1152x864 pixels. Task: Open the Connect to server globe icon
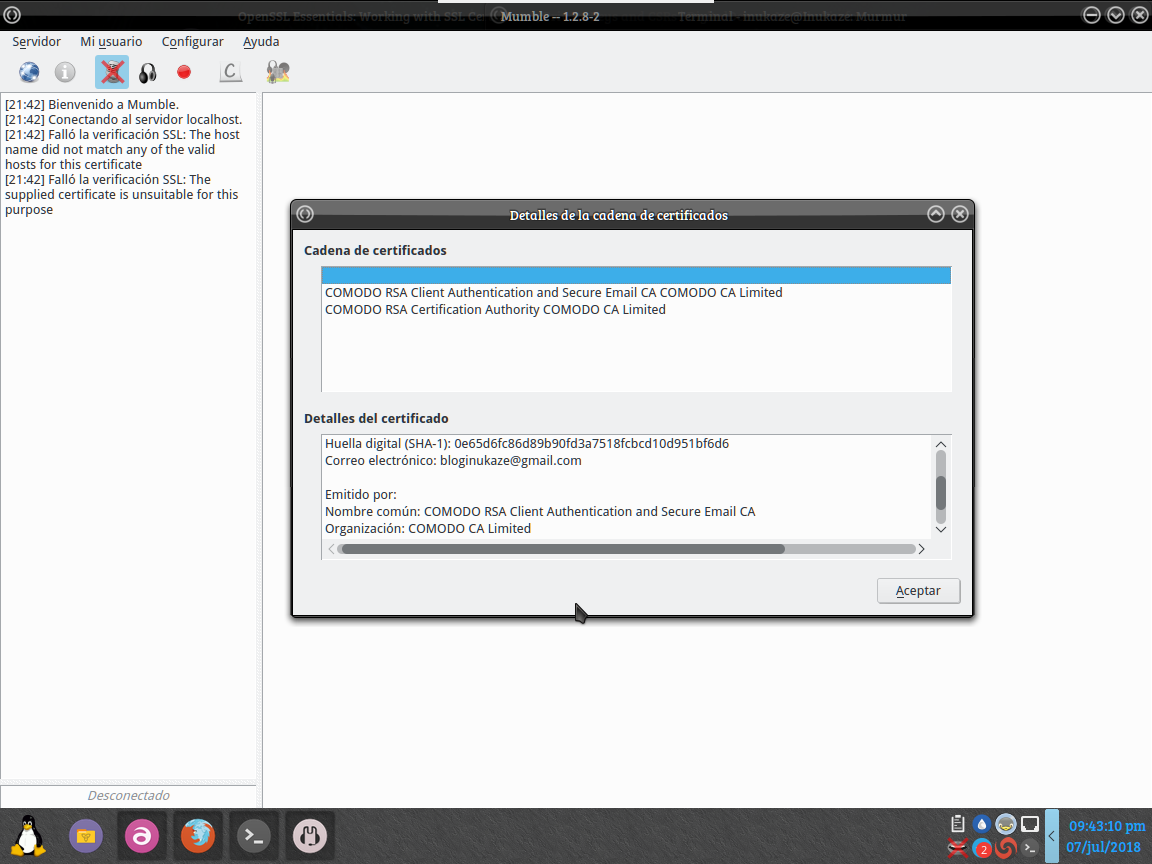(x=29, y=72)
